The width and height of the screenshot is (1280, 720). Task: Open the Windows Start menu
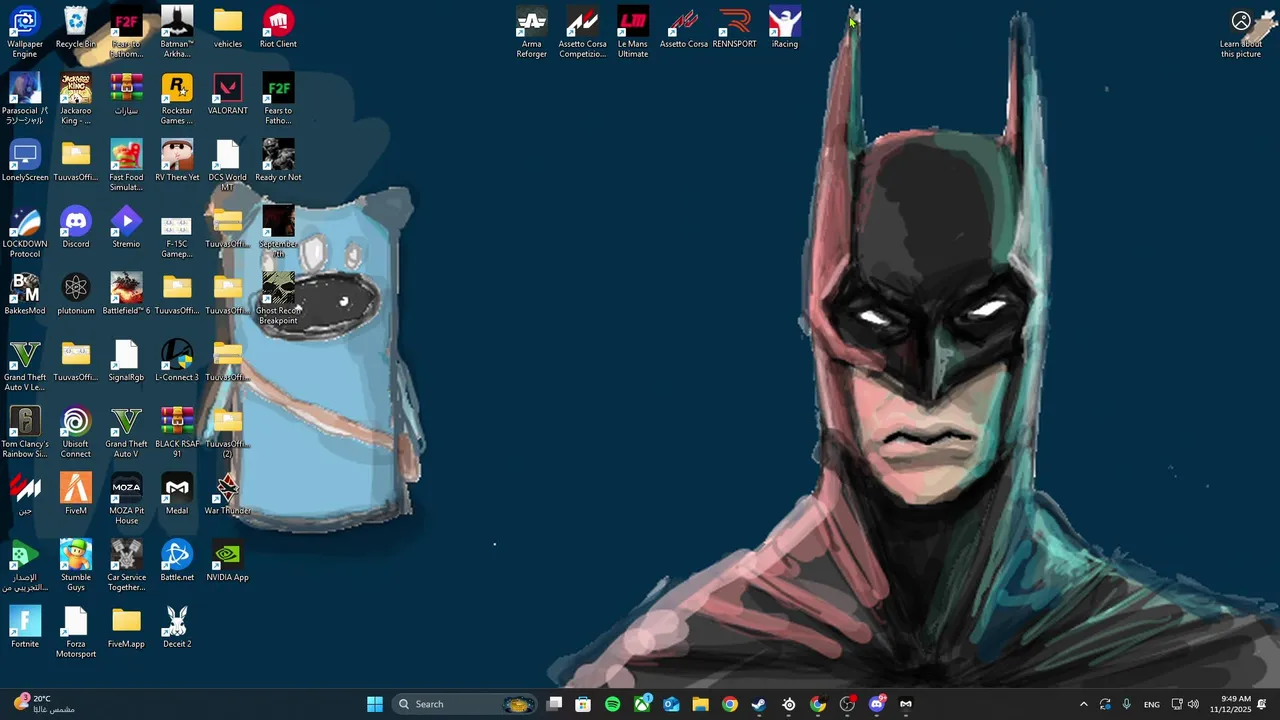pos(375,704)
